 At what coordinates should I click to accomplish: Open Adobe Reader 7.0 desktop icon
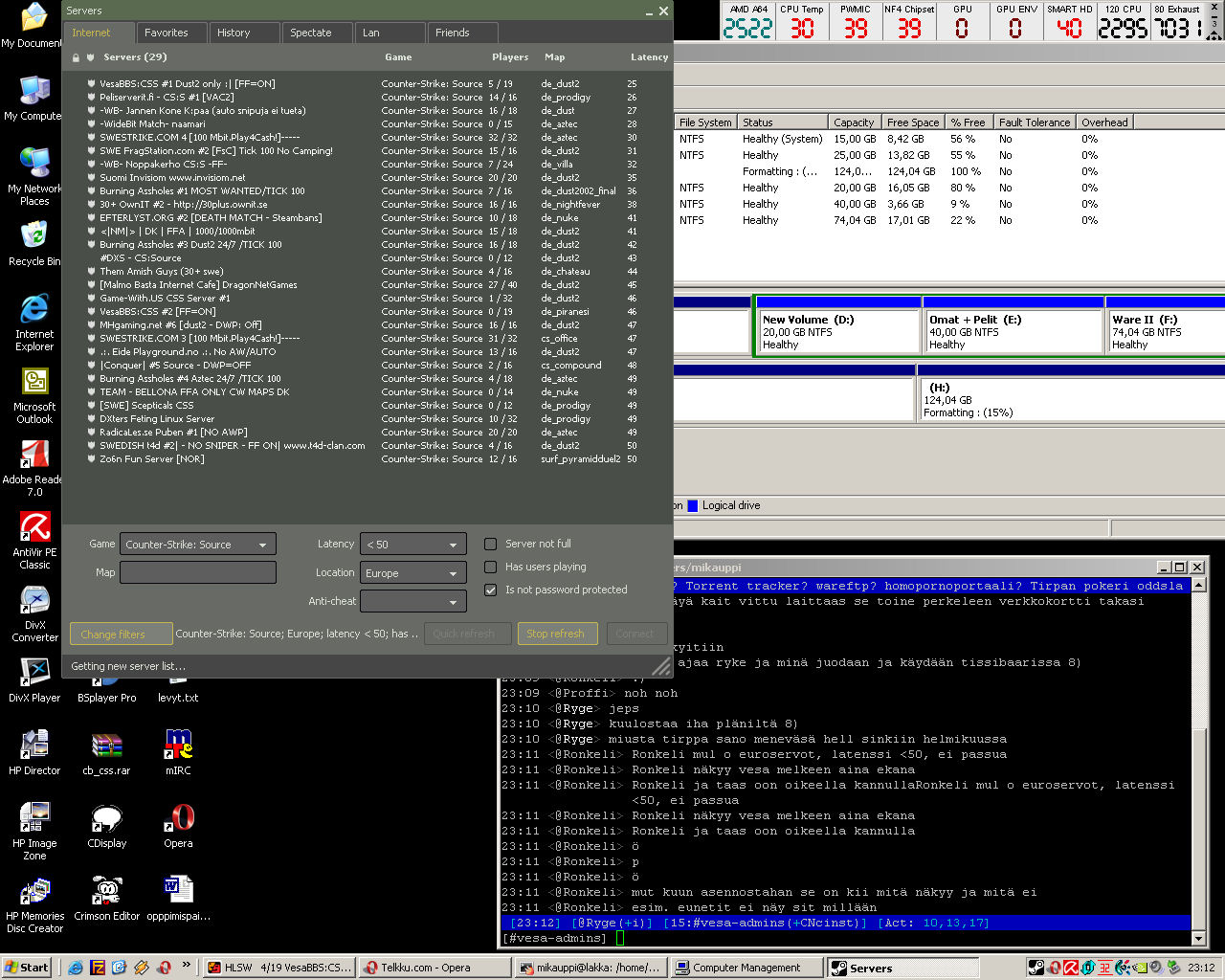[33, 469]
